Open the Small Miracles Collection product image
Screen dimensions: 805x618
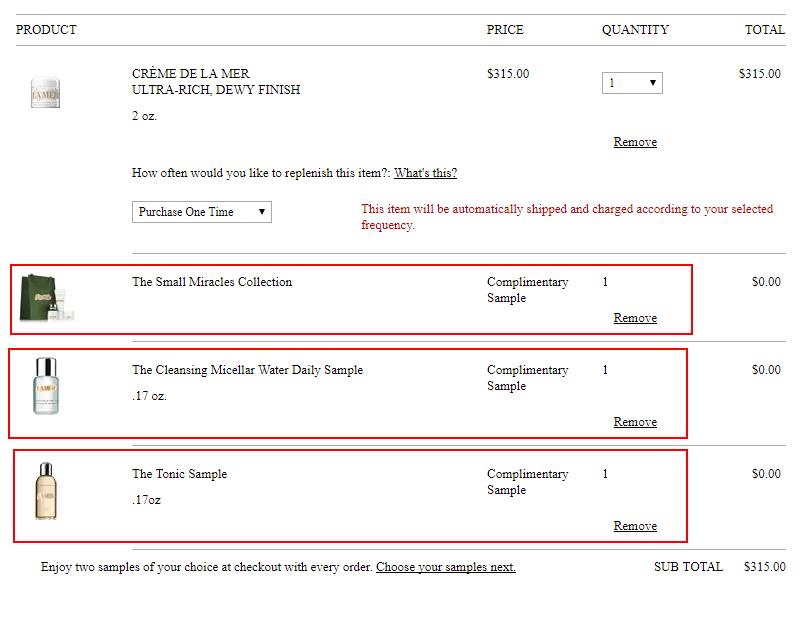pos(47,298)
